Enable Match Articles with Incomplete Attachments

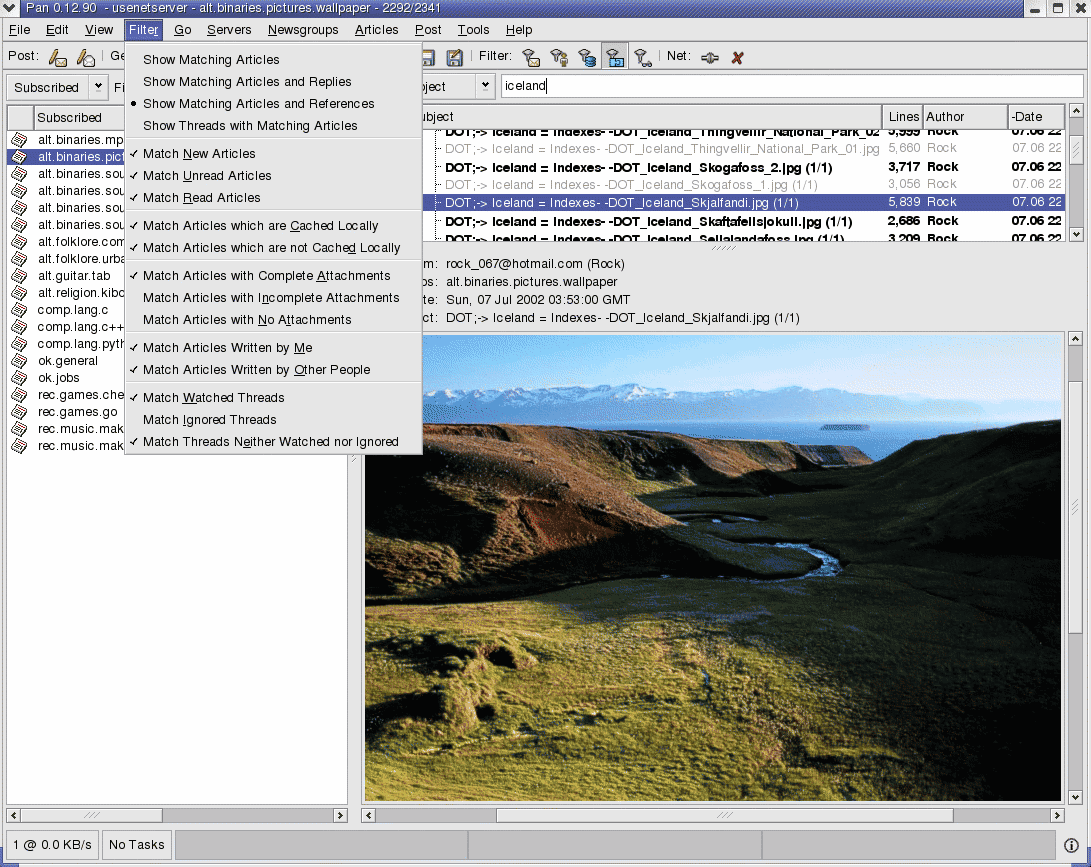(x=273, y=299)
